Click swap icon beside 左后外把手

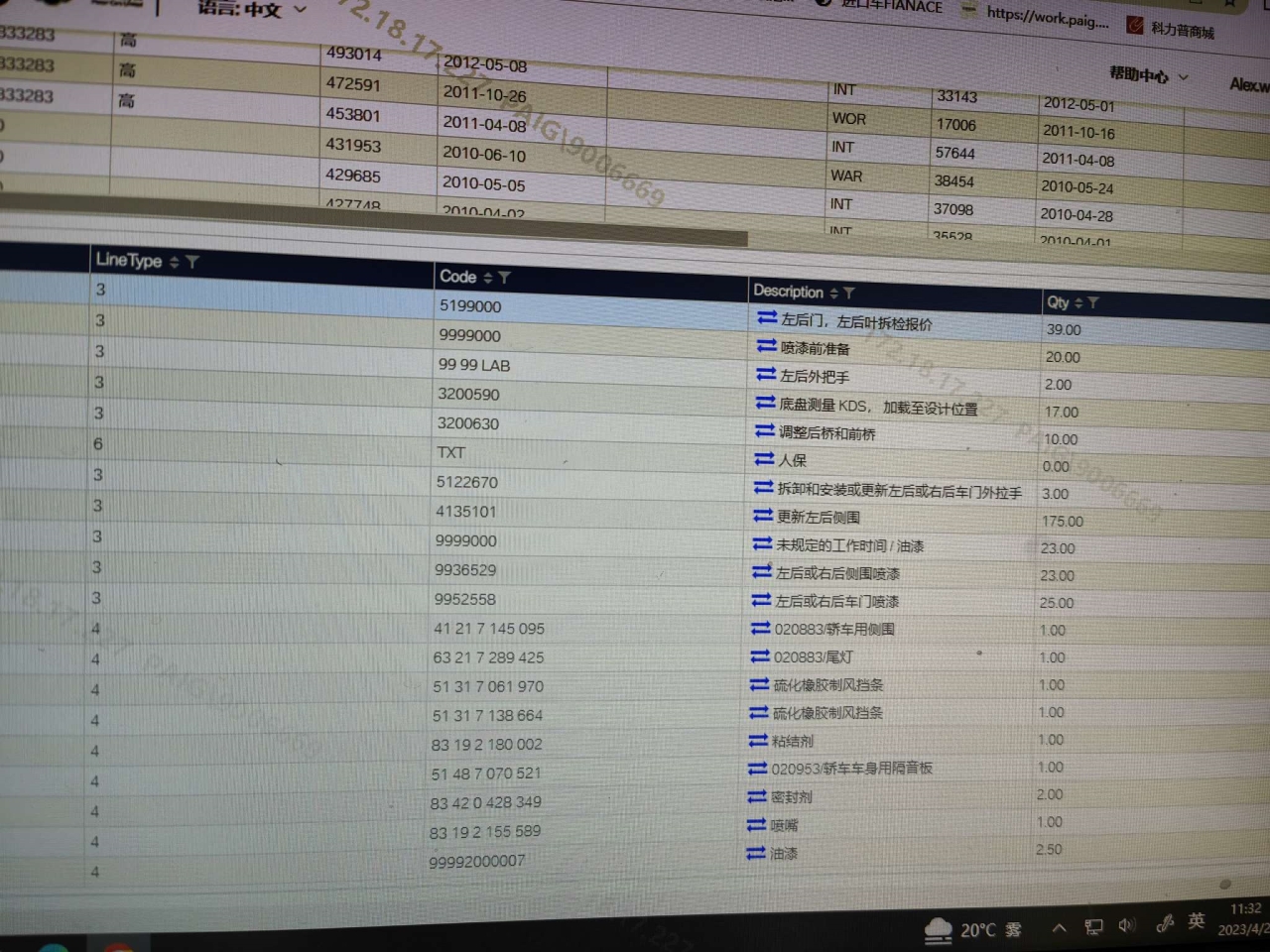765,375
